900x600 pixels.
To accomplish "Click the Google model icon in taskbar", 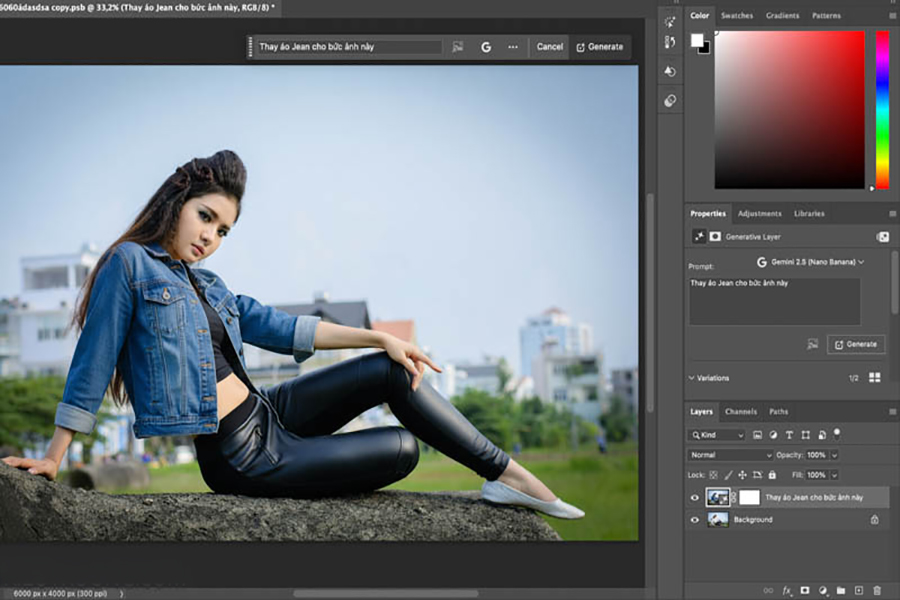I will (x=486, y=47).
